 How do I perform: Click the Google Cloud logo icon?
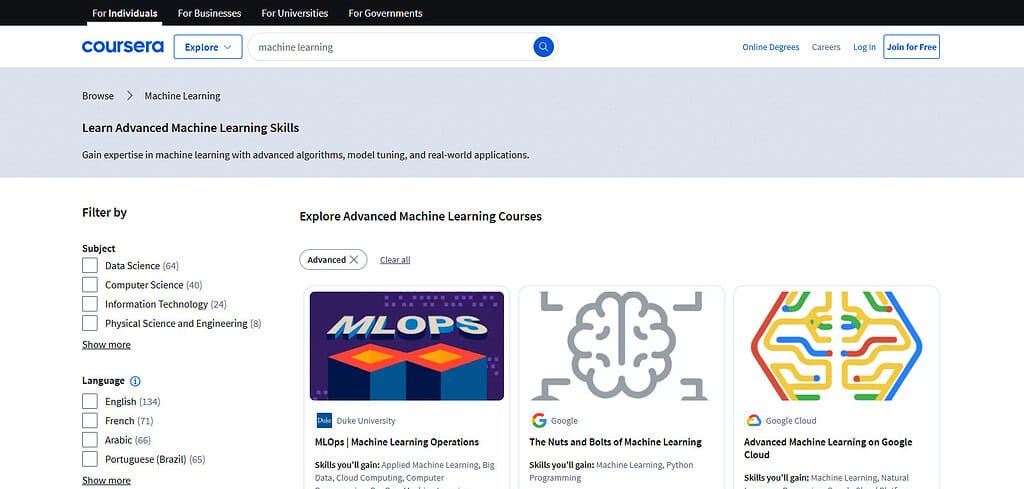click(x=754, y=420)
